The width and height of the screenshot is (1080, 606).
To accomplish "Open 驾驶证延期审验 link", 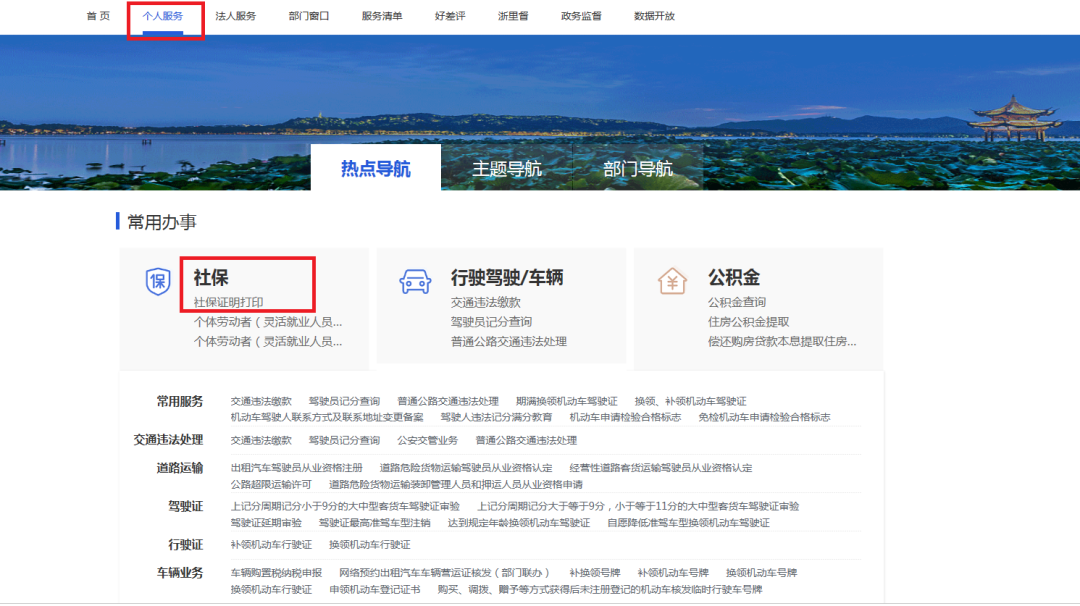I will click(x=266, y=522).
